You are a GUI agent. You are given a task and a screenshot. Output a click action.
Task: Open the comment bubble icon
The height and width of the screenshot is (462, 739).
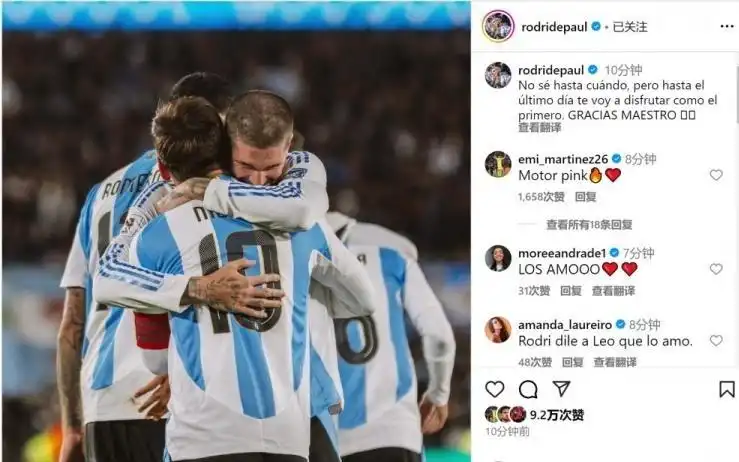point(528,389)
